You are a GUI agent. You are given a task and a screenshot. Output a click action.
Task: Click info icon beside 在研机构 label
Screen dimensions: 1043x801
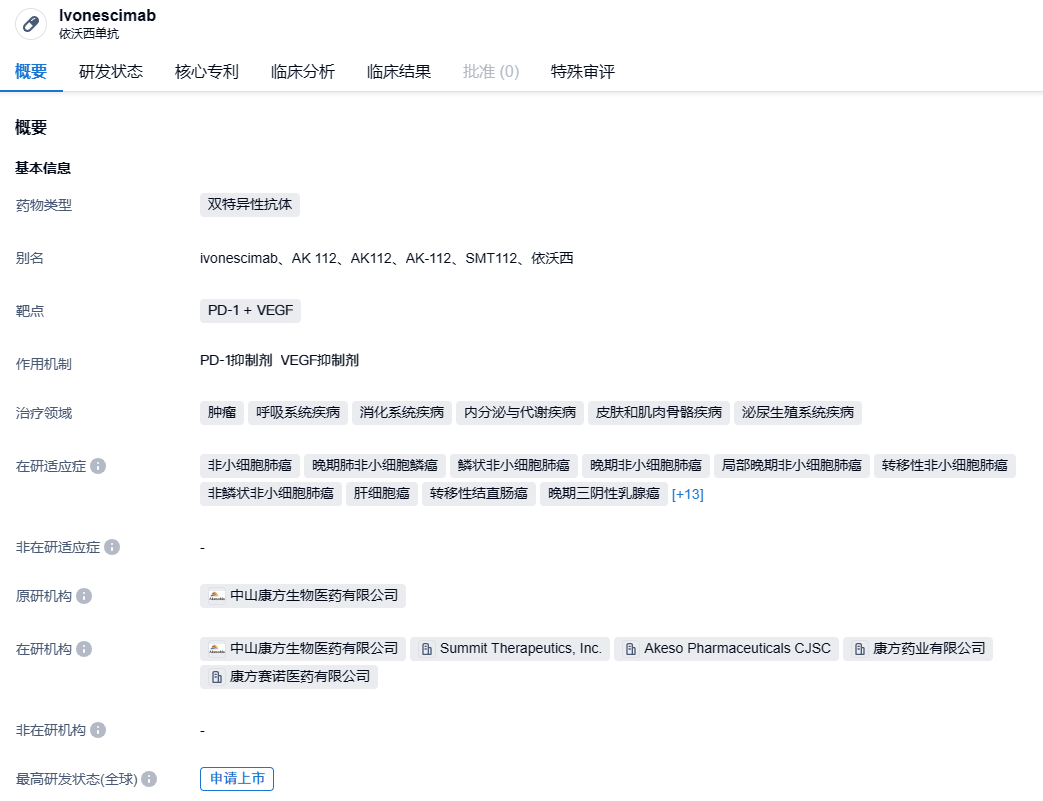coord(84,649)
